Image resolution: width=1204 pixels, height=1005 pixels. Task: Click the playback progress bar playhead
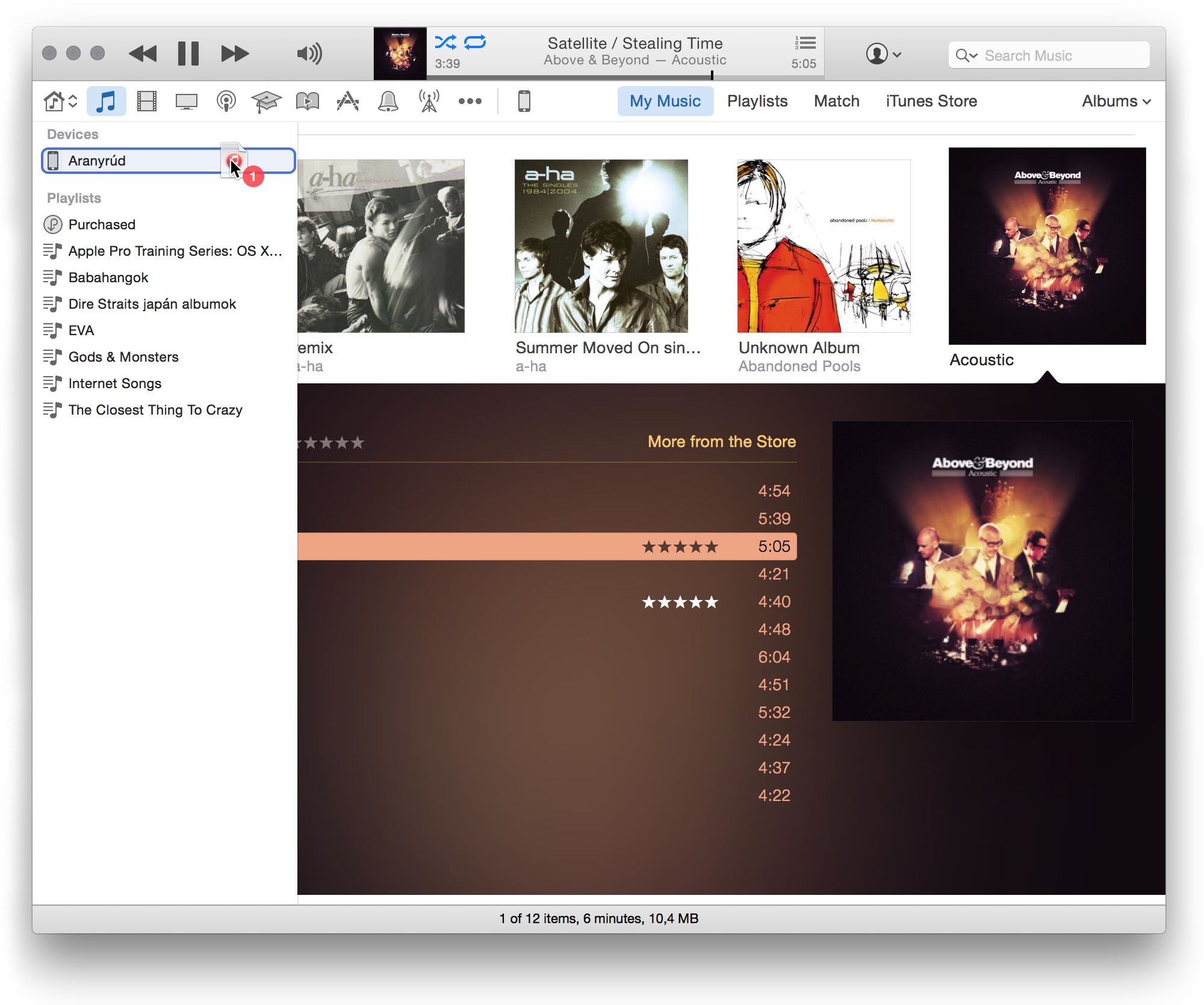[x=712, y=76]
